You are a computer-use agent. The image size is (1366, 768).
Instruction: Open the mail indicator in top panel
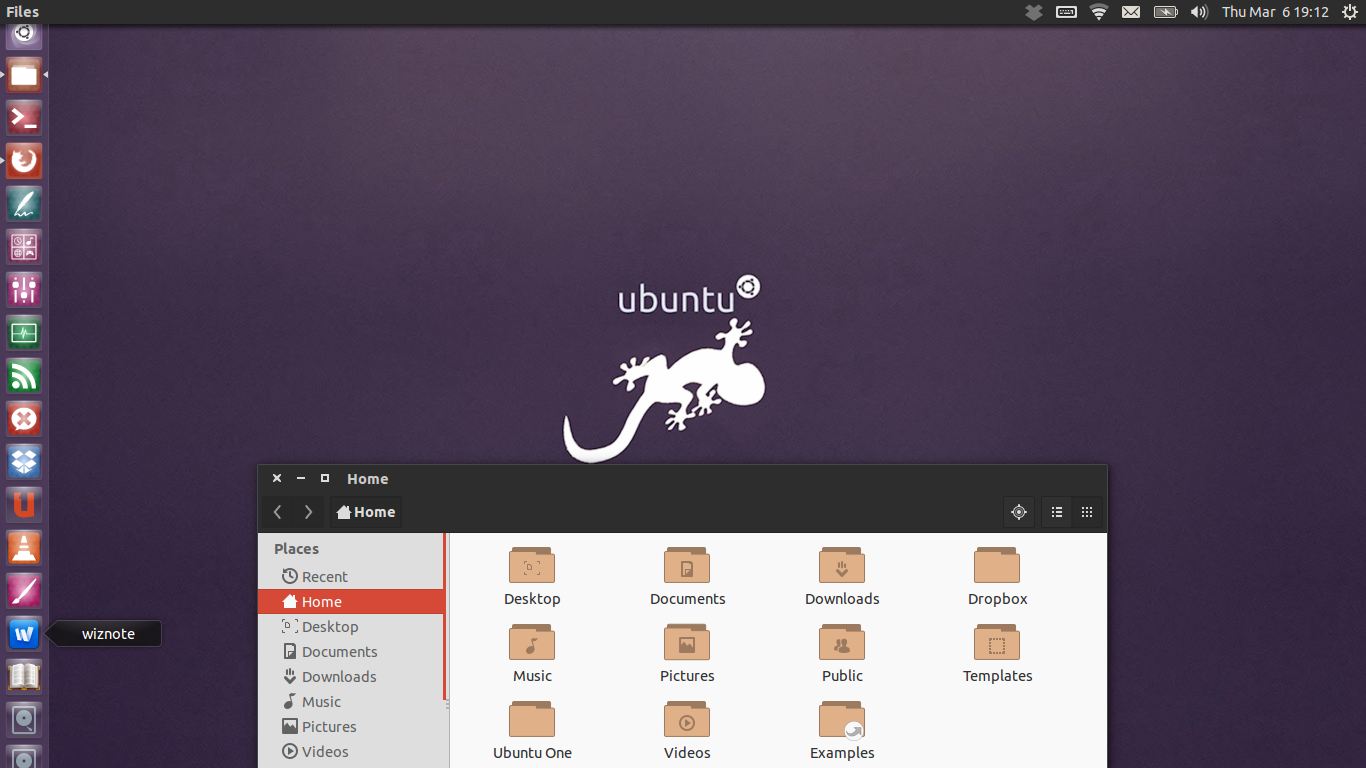[x=1131, y=12]
